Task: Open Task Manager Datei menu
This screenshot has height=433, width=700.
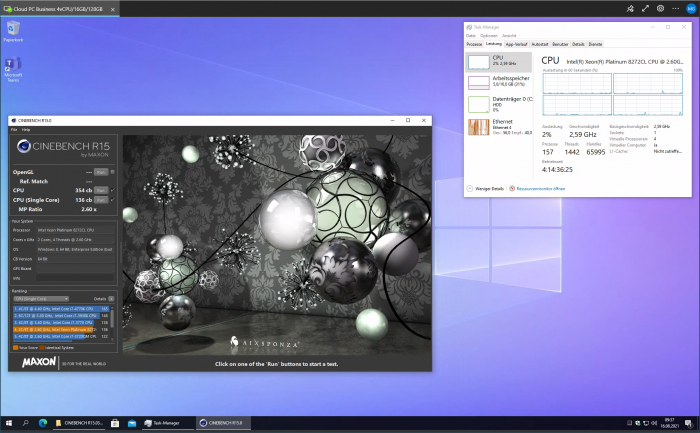Action: 471,36
